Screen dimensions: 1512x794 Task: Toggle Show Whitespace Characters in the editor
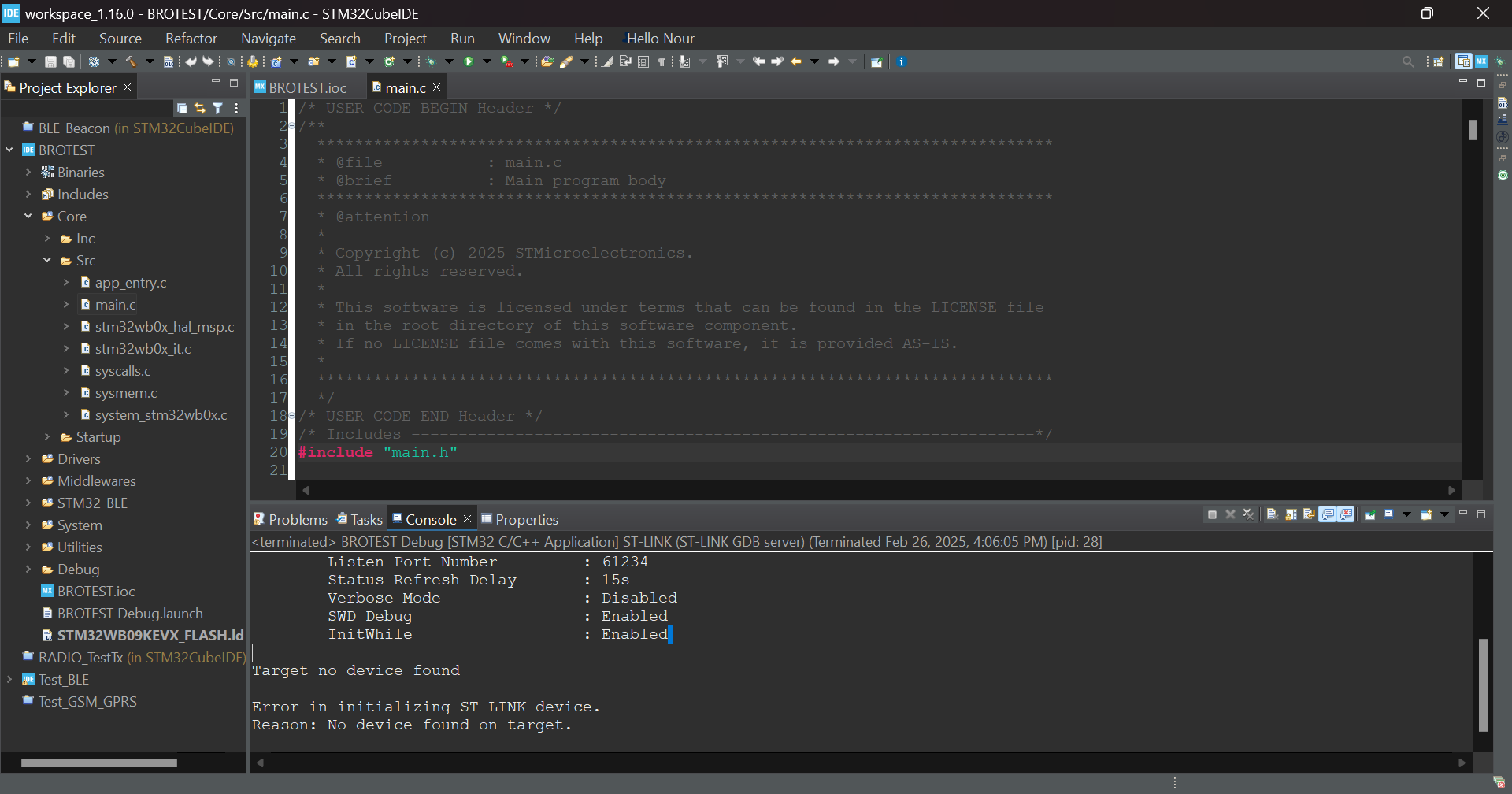pyautogui.click(x=661, y=61)
